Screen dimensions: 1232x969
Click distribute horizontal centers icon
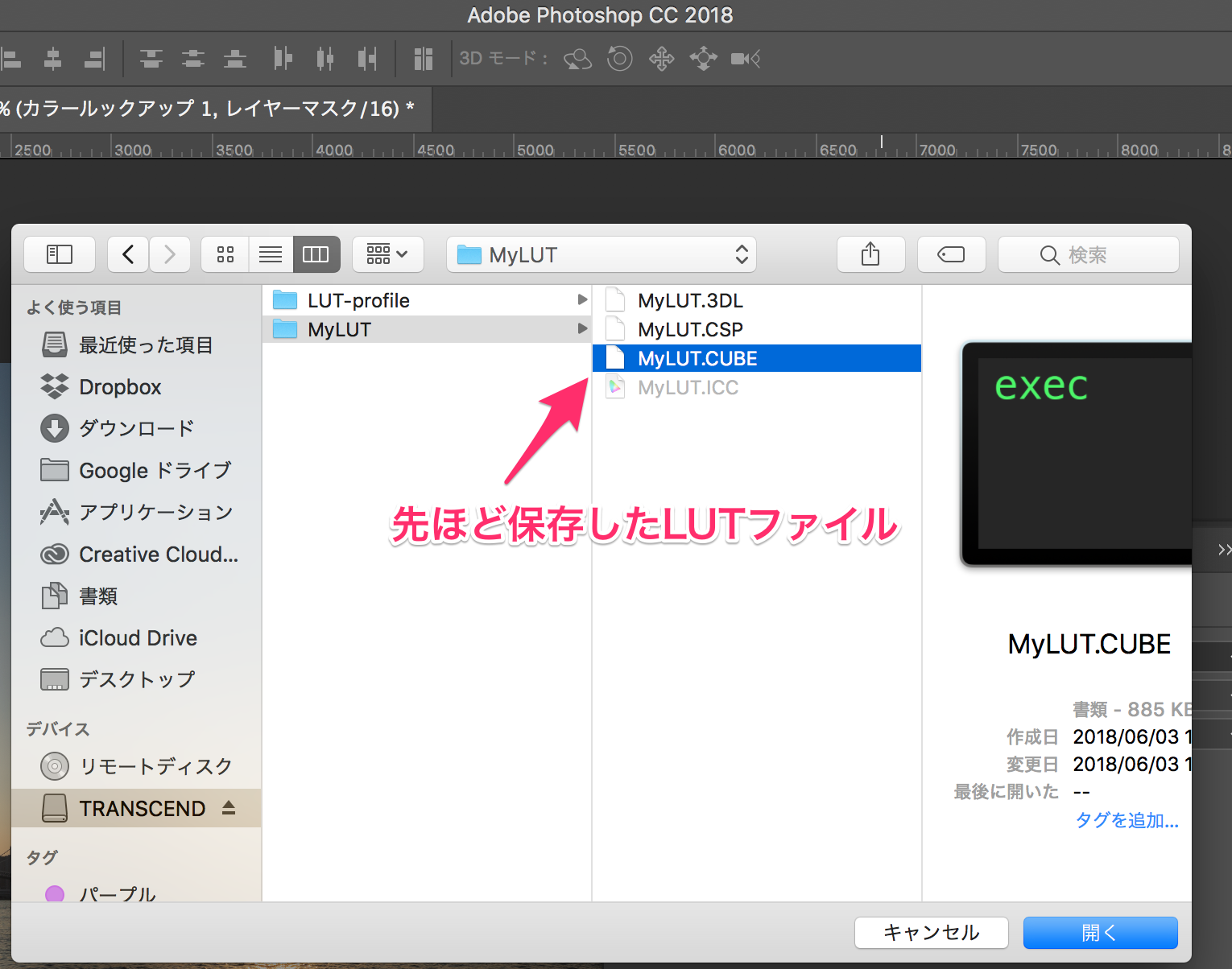click(325, 59)
